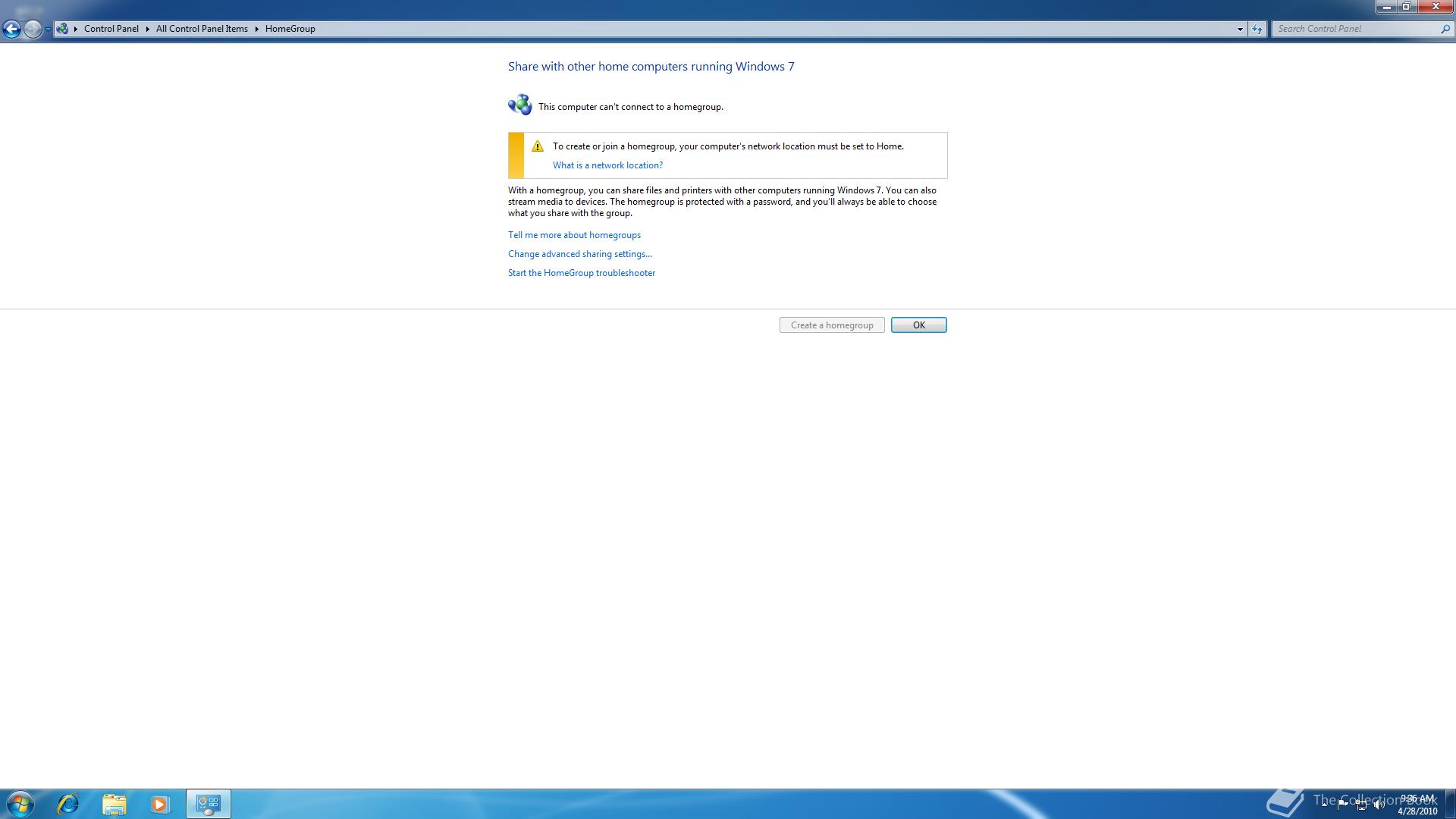Navigate to All Control Panel Items breadcrumb
The width and height of the screenshot is (1456, 819).
[x=202, y=29]
